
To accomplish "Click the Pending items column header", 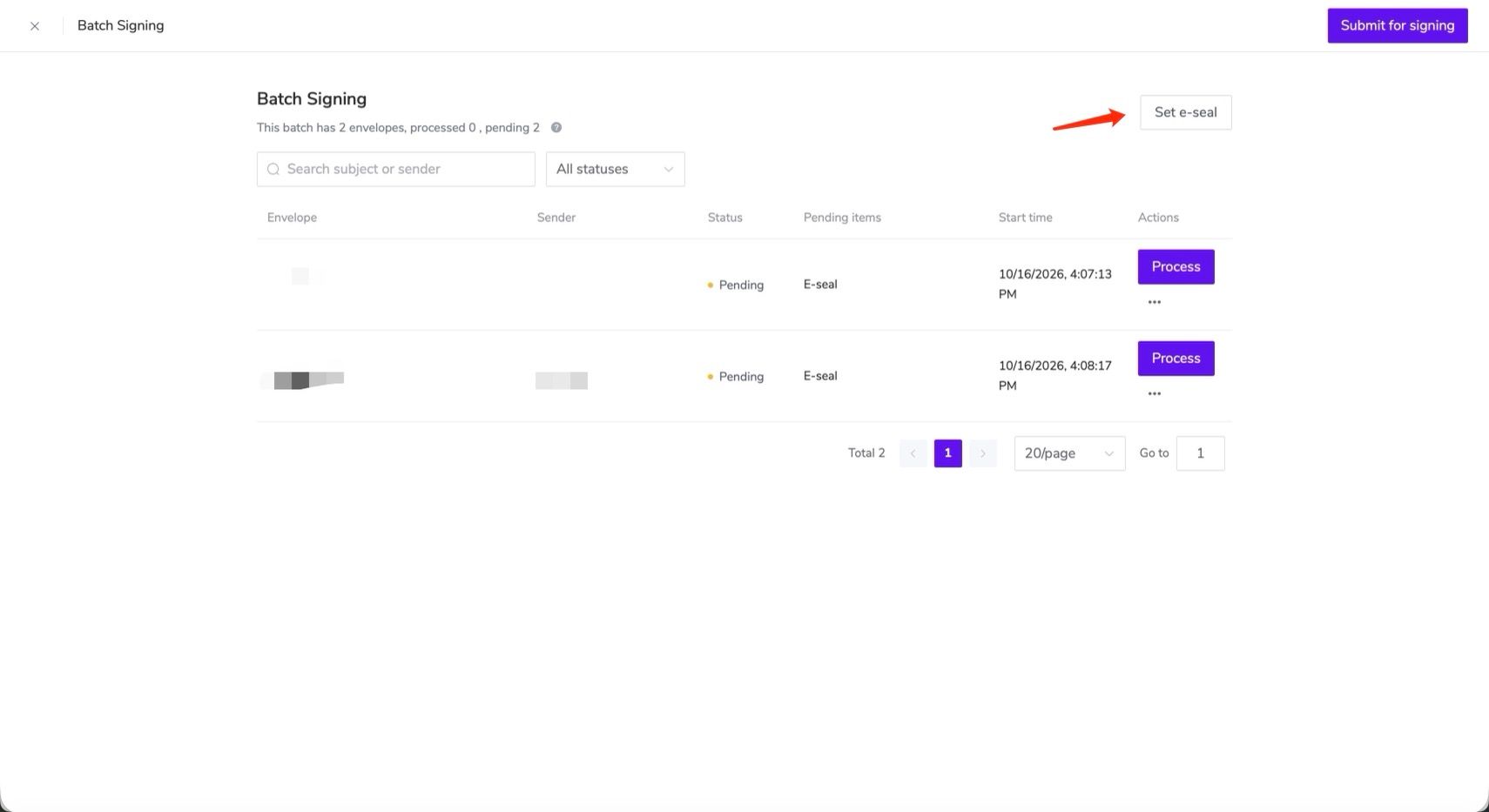I will (x=842, y=218).
